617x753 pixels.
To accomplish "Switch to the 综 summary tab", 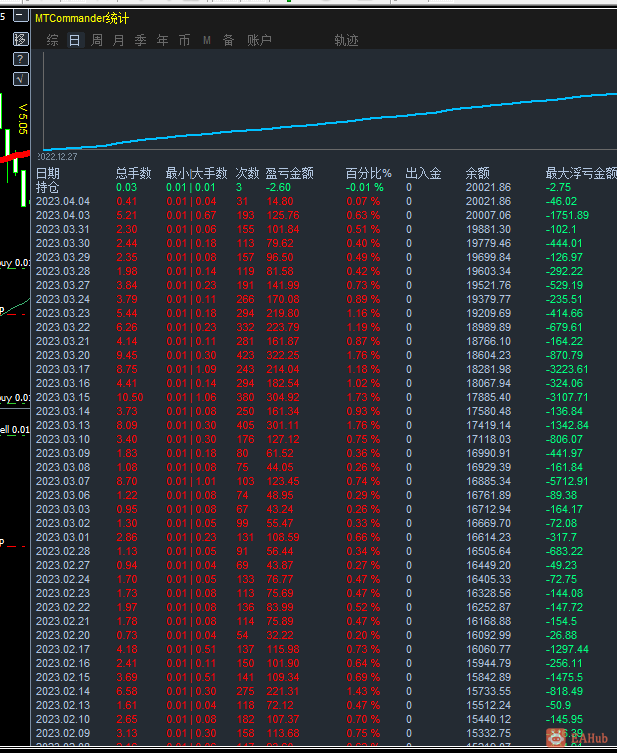I will click(52, 40).
